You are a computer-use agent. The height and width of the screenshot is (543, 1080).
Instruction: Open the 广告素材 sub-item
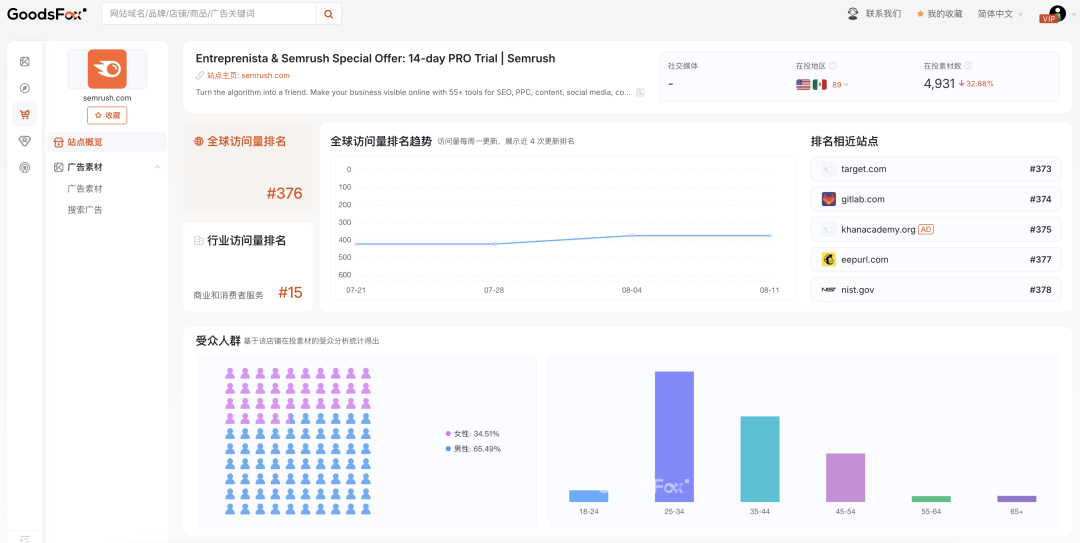pos(85,189)
